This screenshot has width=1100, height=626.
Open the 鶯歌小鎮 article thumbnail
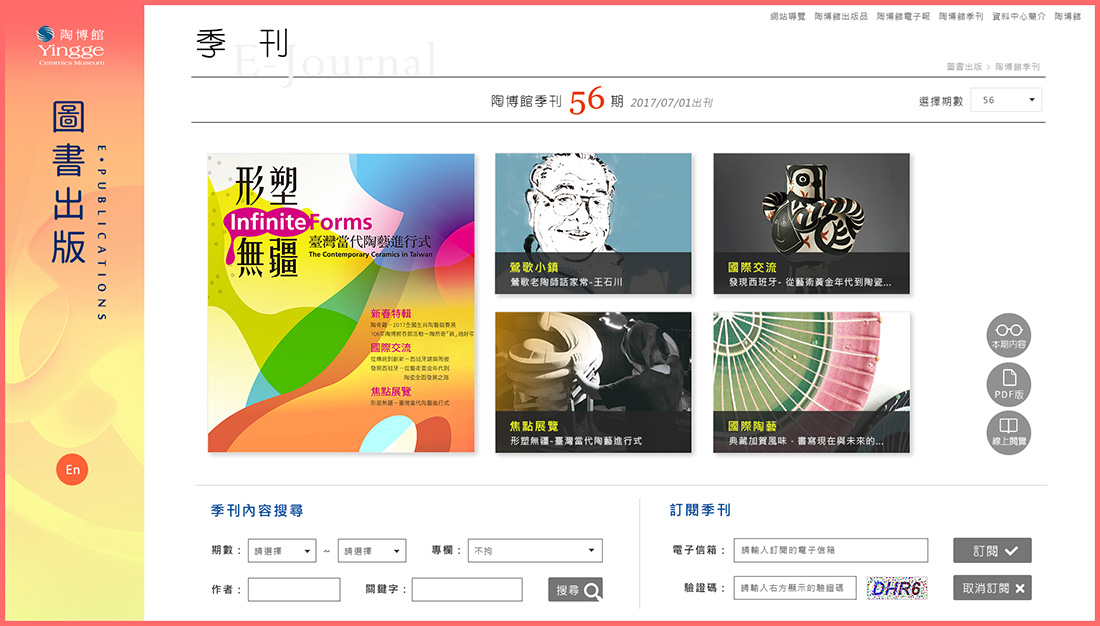tap(593, 224)
